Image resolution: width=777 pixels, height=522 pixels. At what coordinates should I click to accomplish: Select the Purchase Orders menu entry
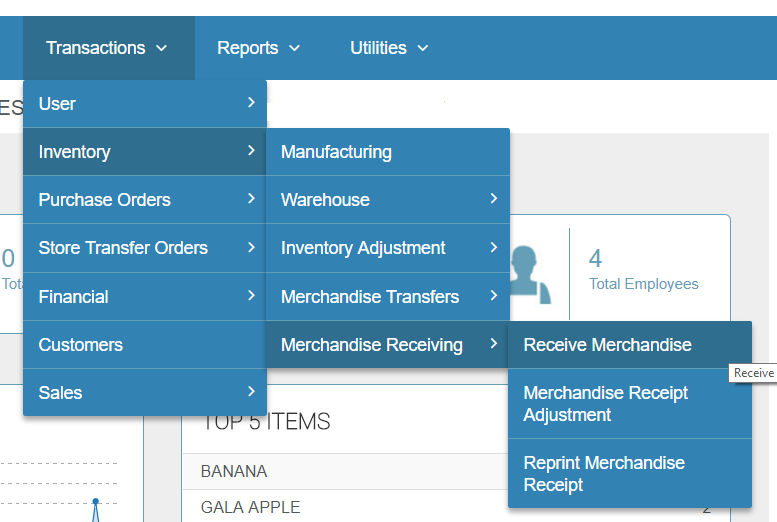(145, 200)
